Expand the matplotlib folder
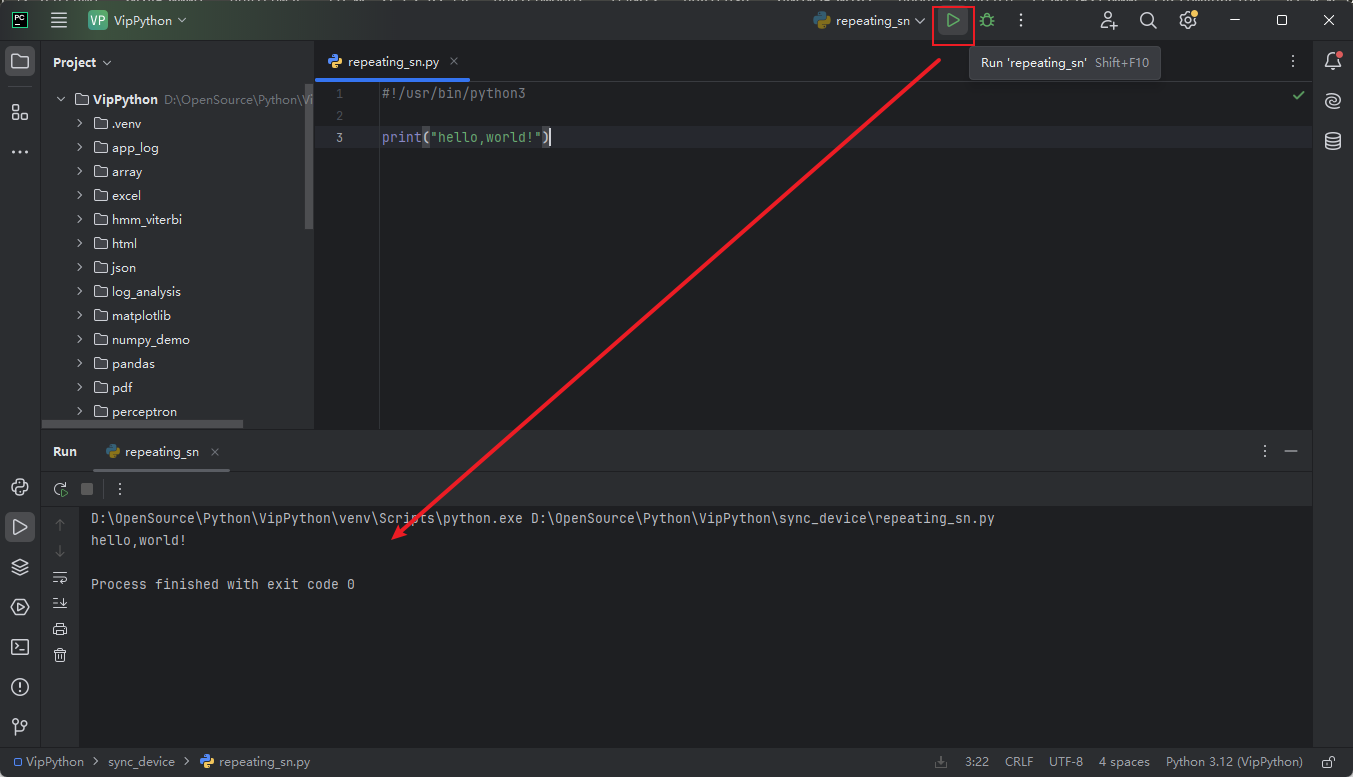This screenshot has width=1353, height=777. point(80,315)
